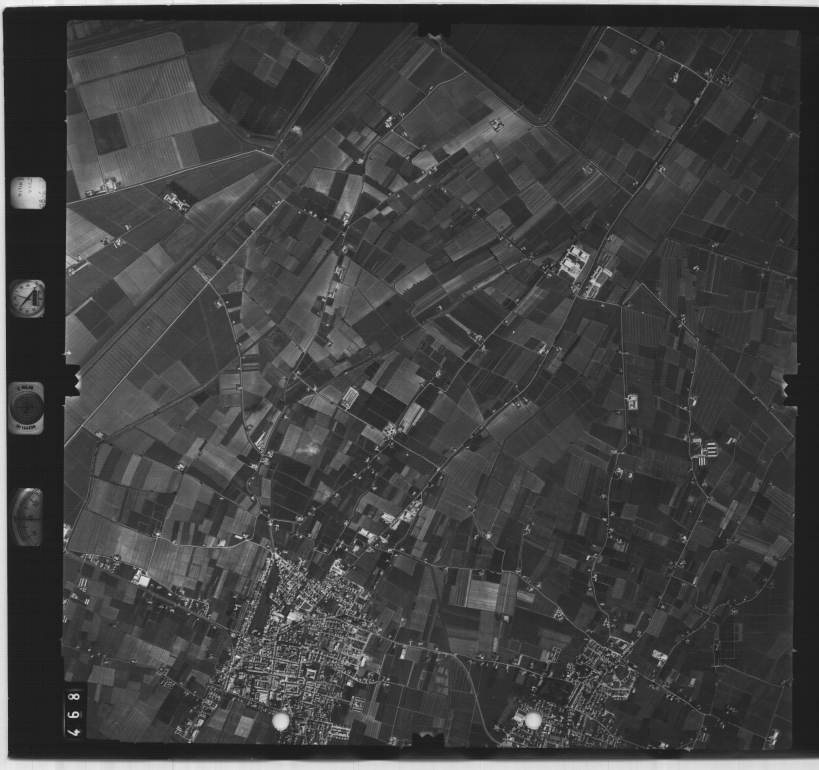The image size is (819, 770).
Task: Click the white circular dot in the right town
Action: 533,720
